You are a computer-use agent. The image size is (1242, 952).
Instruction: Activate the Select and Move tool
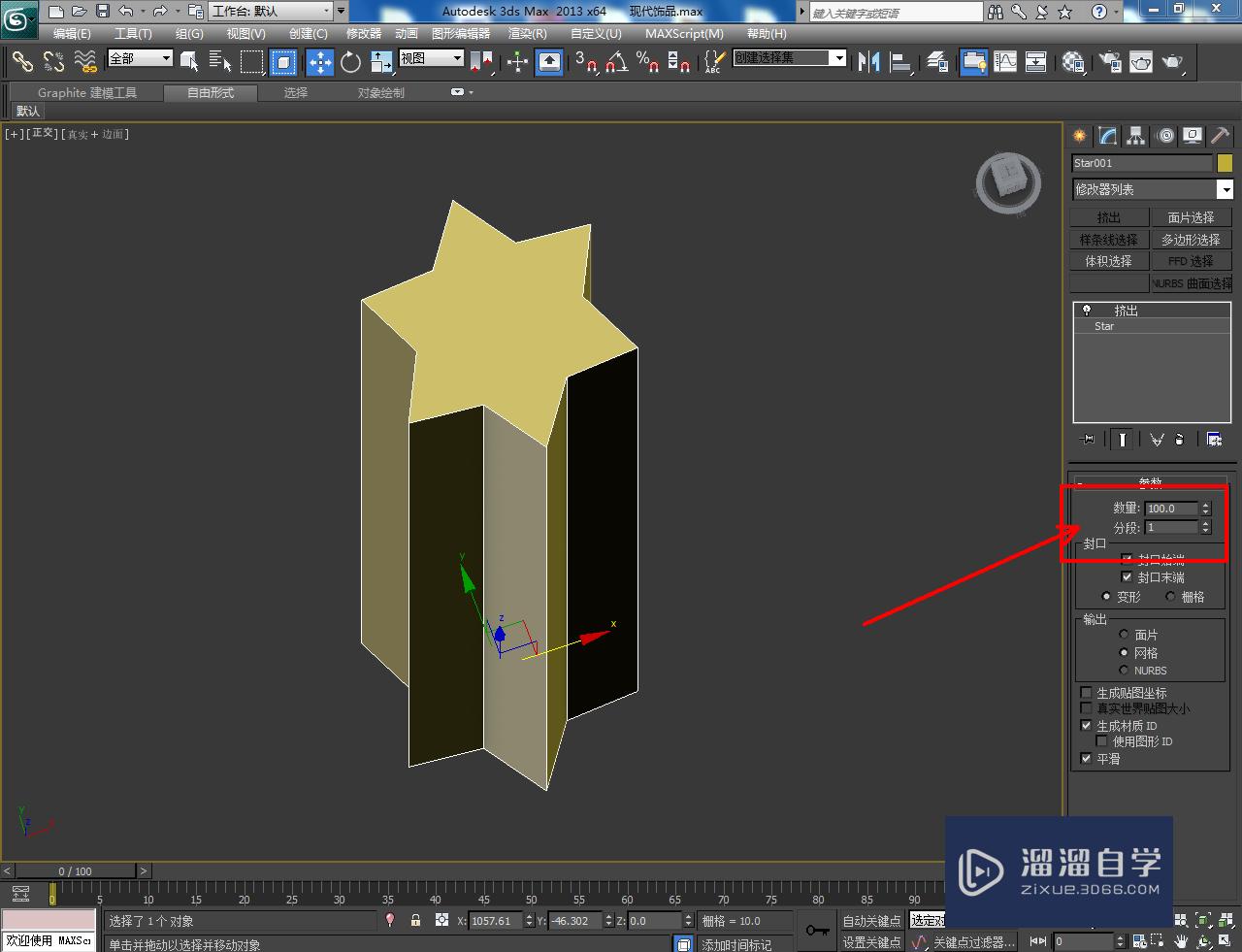click(x=320, y=61)
